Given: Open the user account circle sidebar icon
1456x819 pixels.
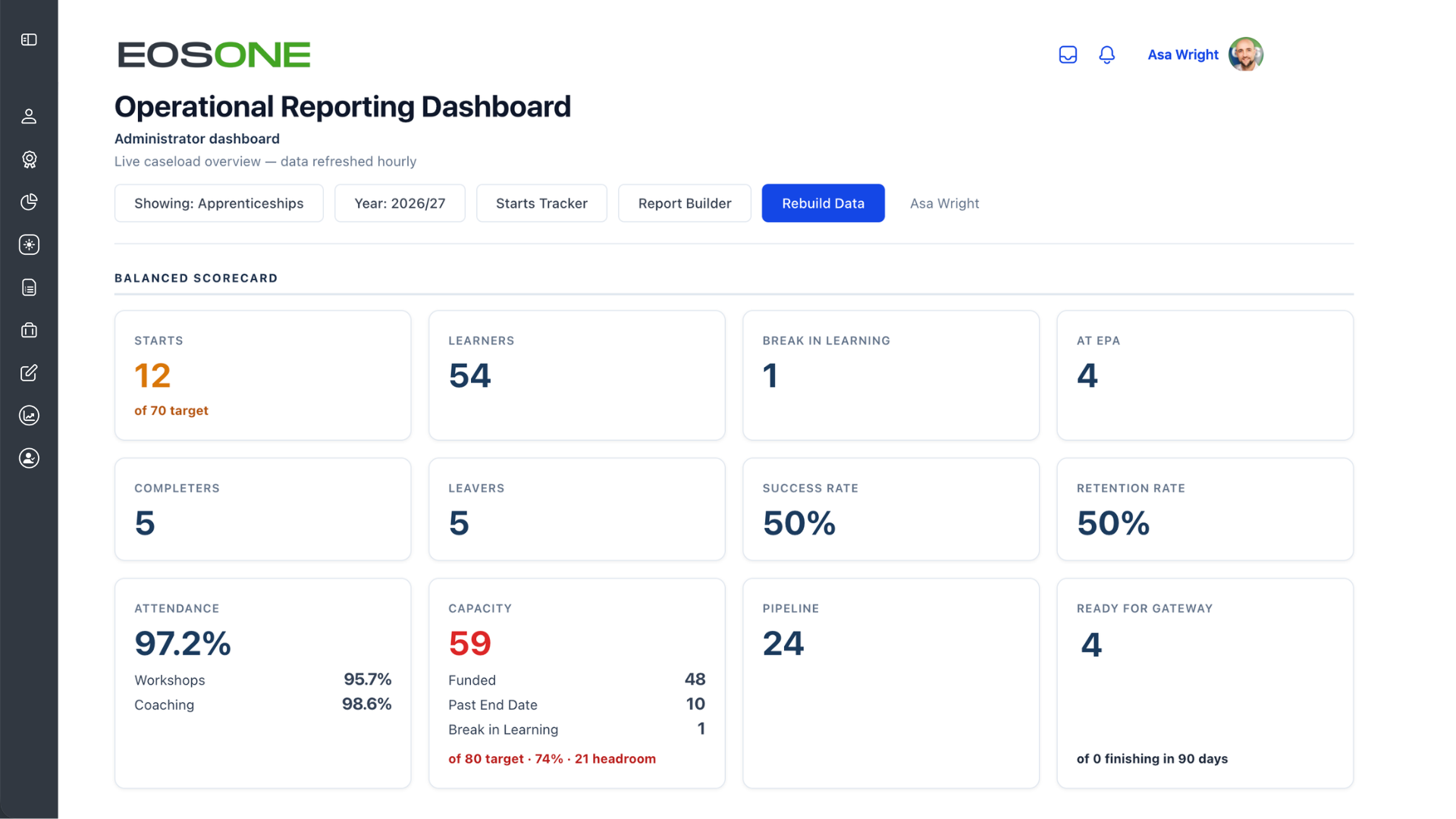Looking at the screenshot, I should (29, 458).
